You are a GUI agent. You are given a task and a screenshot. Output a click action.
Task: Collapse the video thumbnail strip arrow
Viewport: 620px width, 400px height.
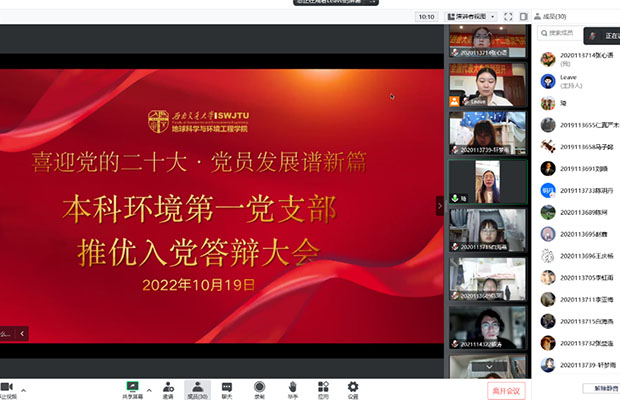439,205
